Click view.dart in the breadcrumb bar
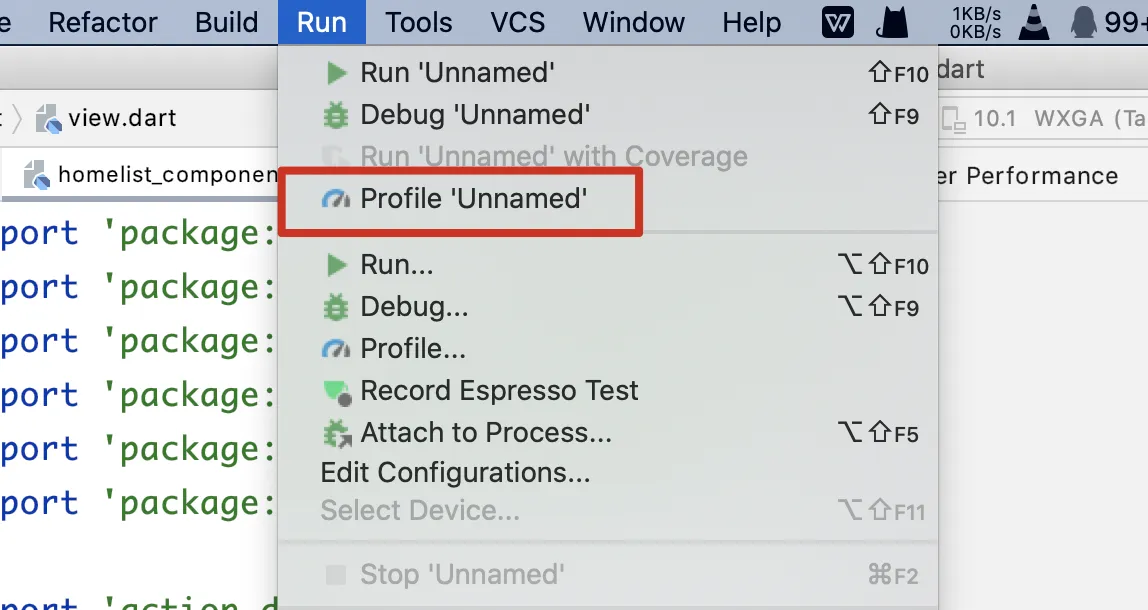The width and height of the screenshot is (1148, 610). point(121,118)
